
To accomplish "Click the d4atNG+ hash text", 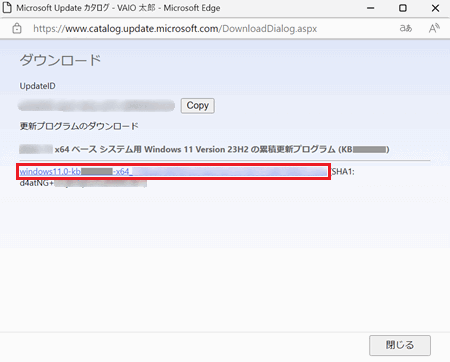I will pyautogui.click(x=83, y=183).
